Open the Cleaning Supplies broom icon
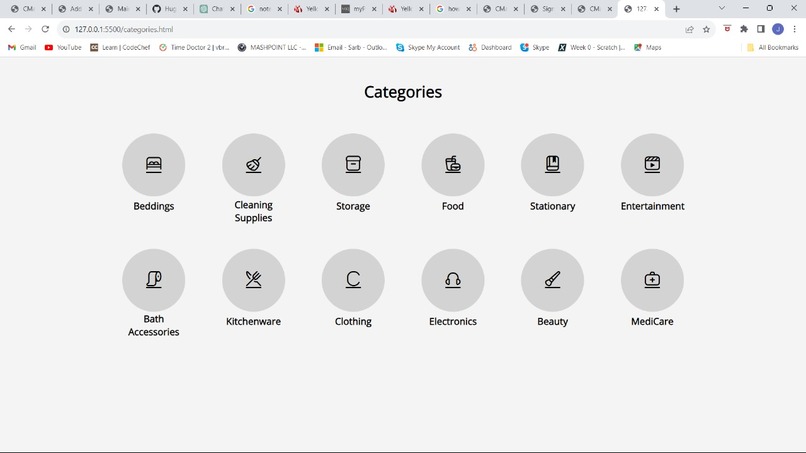The width and height of the screenshot is (806, 453). (253, 165)
